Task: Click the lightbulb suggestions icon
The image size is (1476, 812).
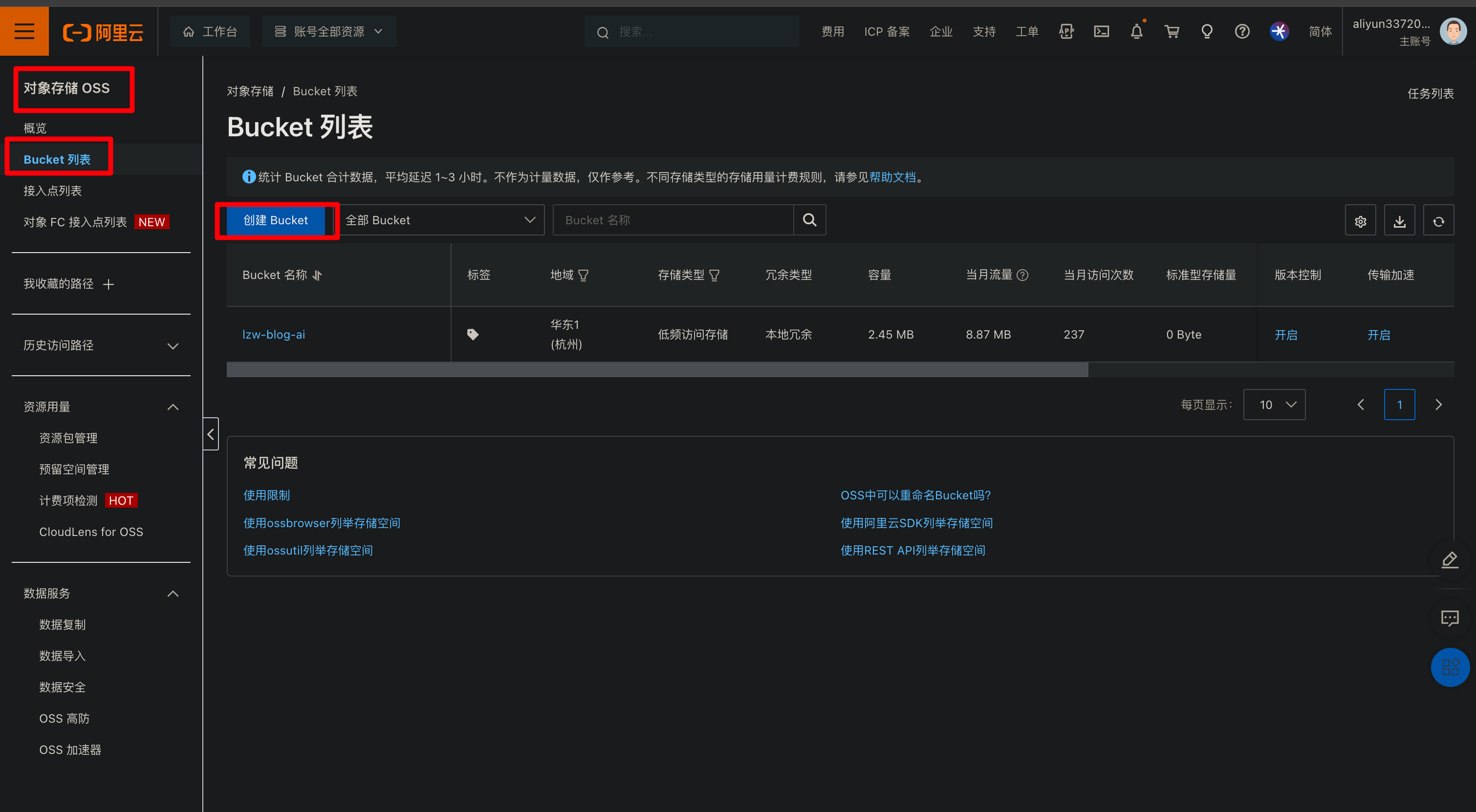Action: pos(1207,31)
